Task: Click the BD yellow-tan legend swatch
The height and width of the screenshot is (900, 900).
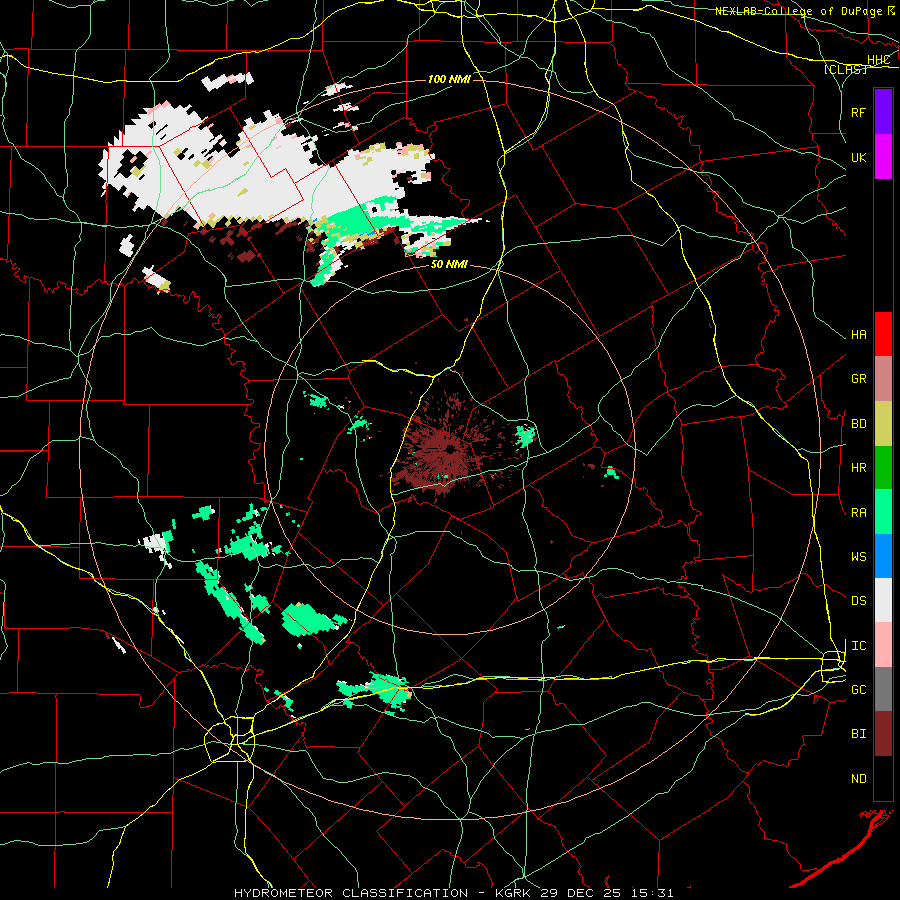Action: [883, 424]
